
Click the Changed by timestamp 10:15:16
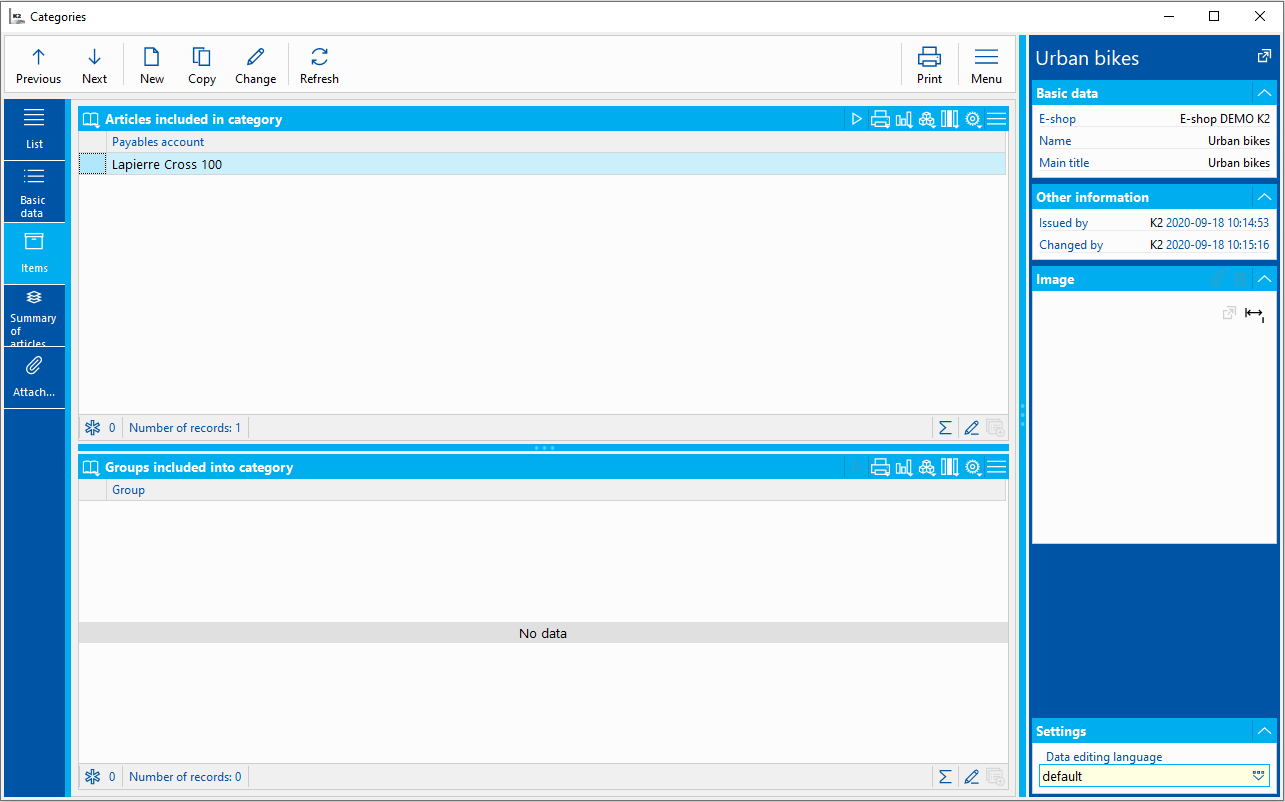(x=1217, y=245)
